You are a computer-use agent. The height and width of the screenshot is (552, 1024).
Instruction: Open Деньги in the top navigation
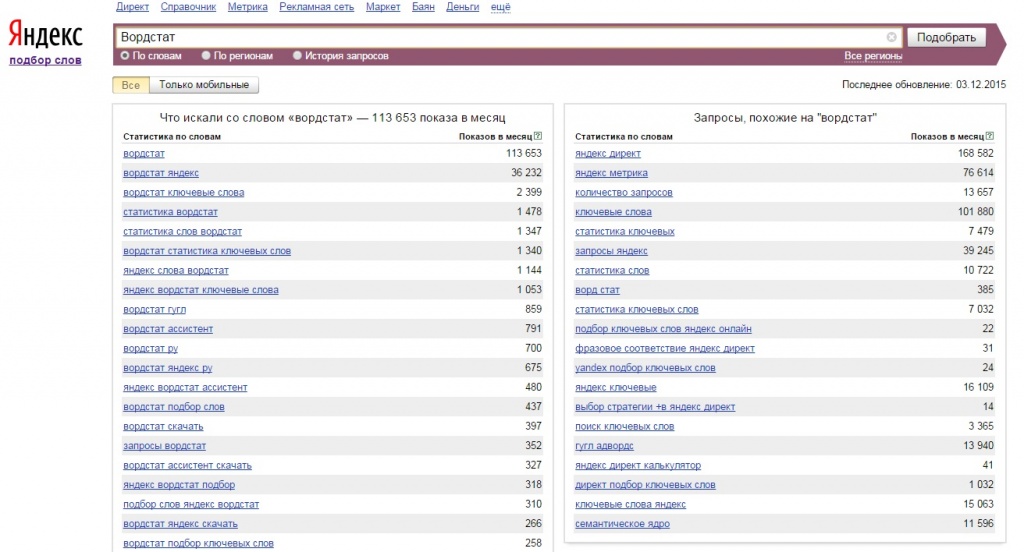(462, 7)
